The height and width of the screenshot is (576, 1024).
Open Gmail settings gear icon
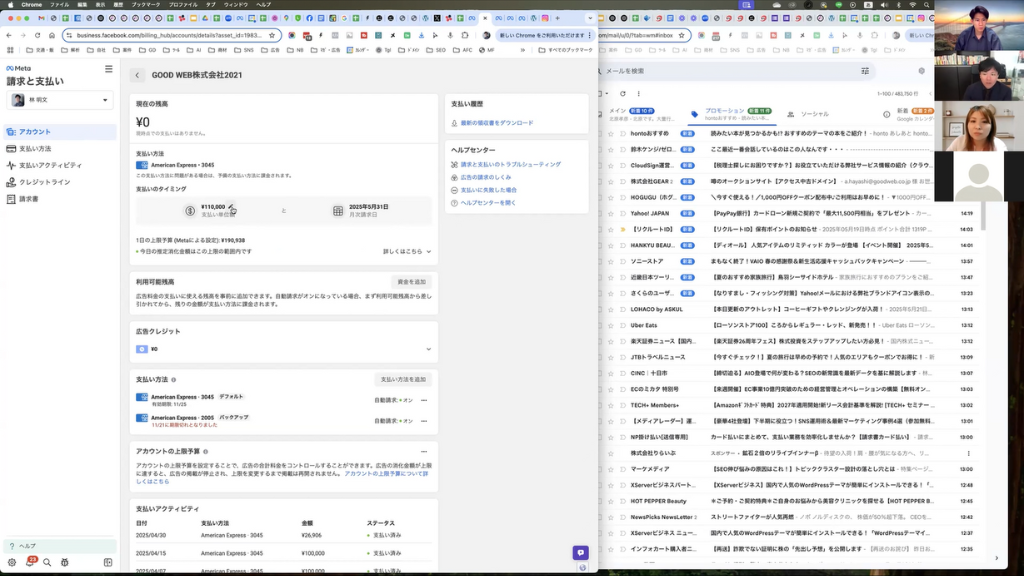point(921,71)
